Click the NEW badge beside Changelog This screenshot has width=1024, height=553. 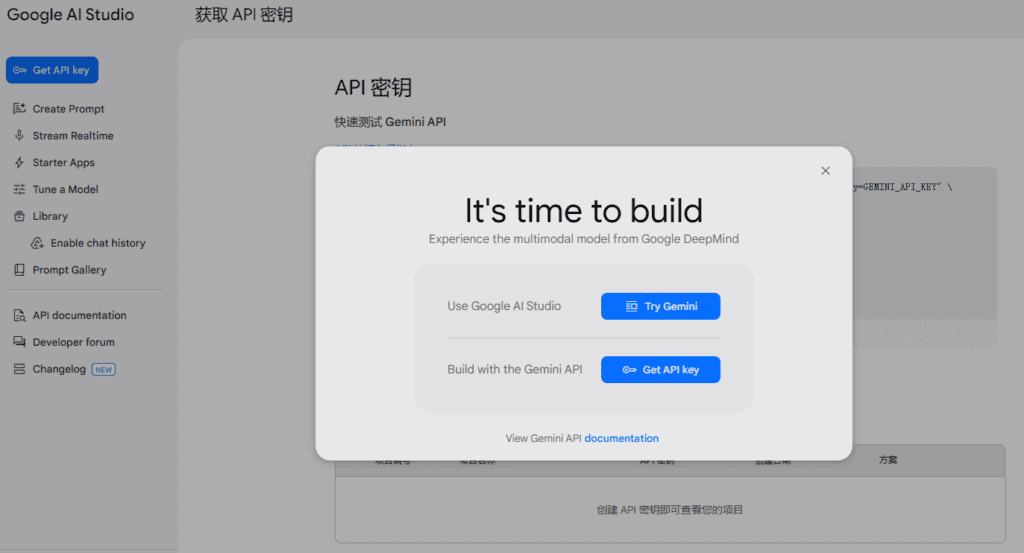click(103, 369)
